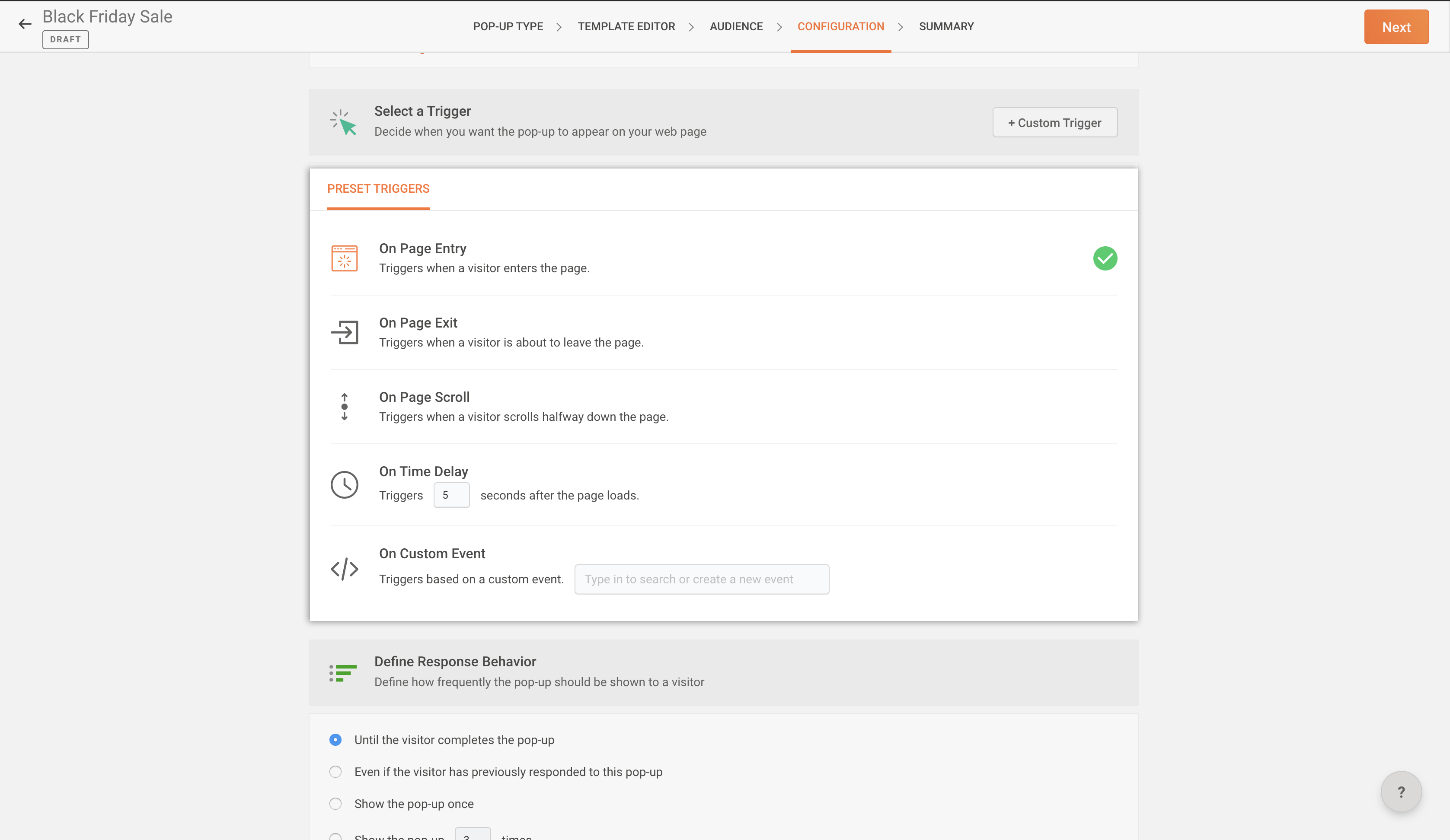Viewport: 1450px width, 840px height.
Task: Click the On Custom Event code icon
Action: coord(344,569)
